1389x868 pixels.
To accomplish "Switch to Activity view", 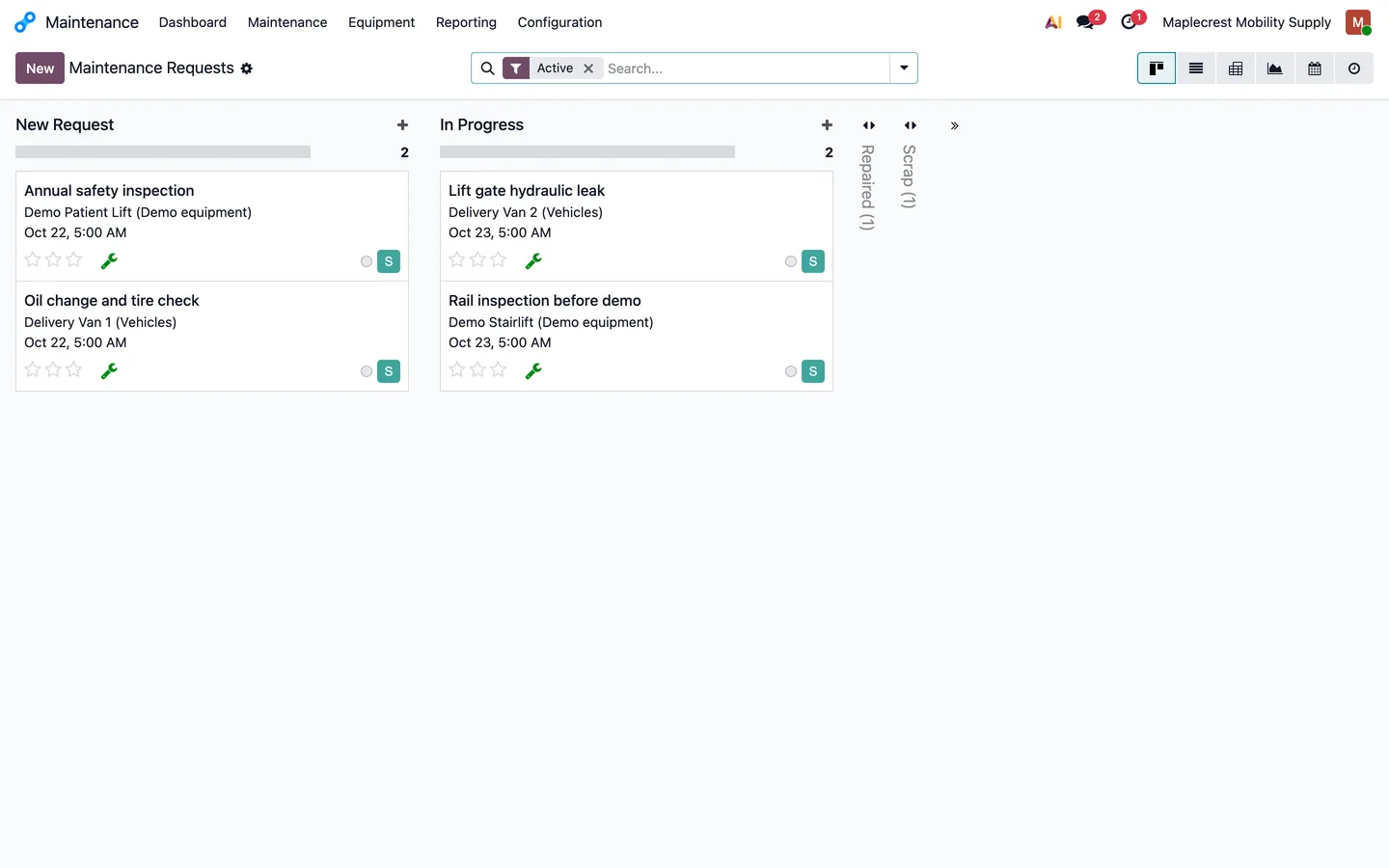I will (x=1354, y=68).
